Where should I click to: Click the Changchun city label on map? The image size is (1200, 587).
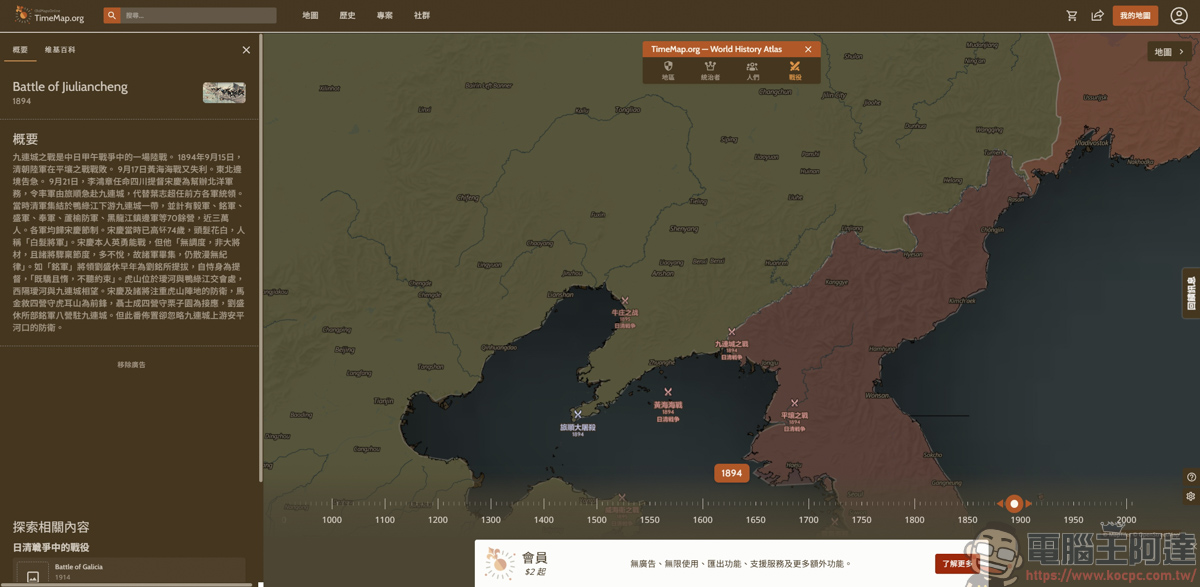coord(775,91)
